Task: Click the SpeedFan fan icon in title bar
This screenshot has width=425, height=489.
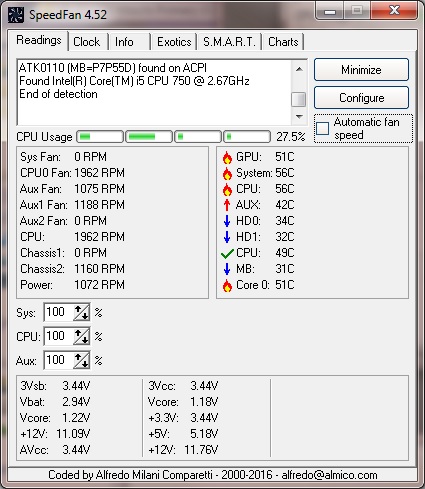Action: pyautogui.click(x=16, y=15)
